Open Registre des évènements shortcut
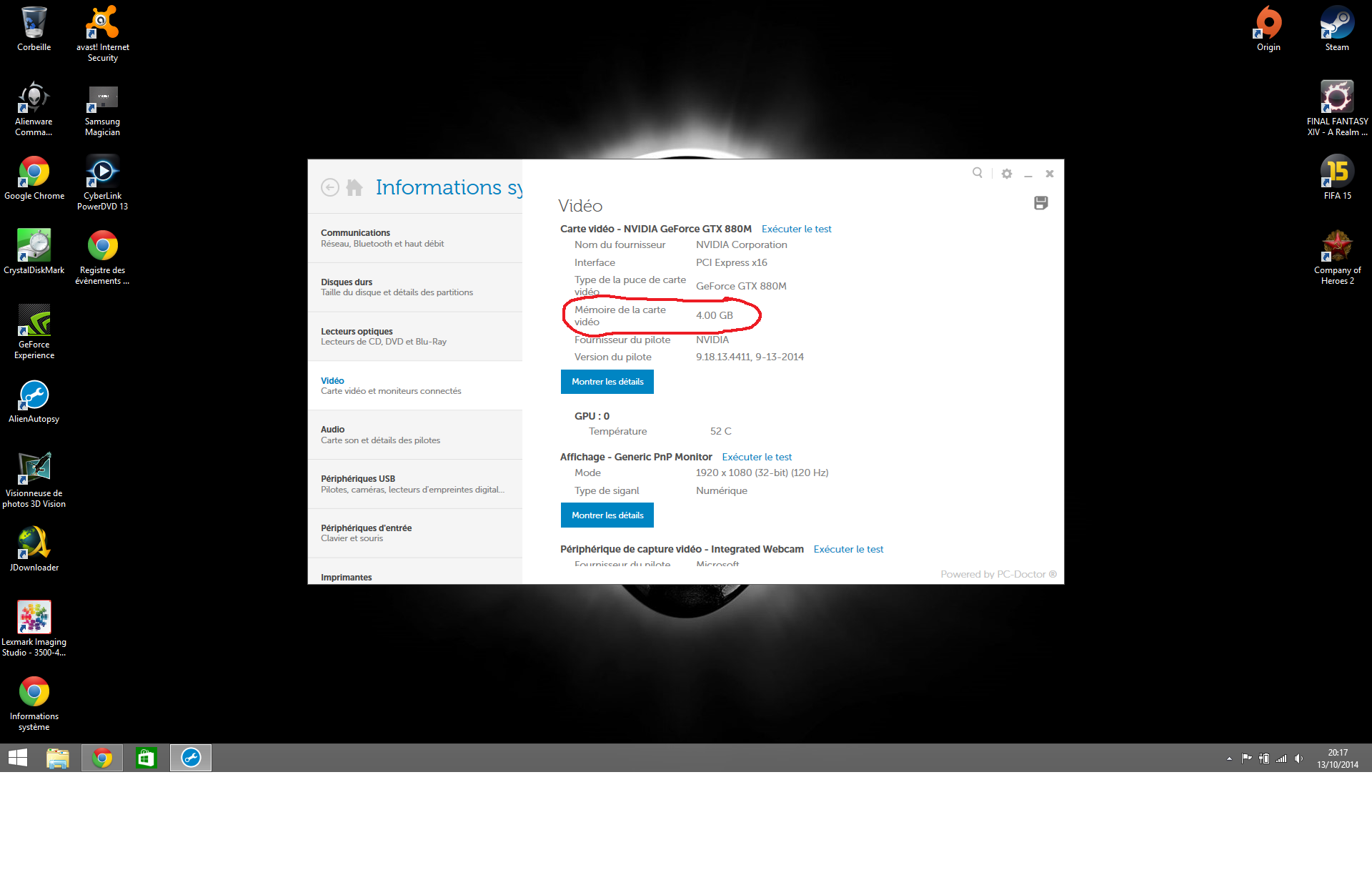The height and width of the screenshot is (875, 1372). point(103,257)
